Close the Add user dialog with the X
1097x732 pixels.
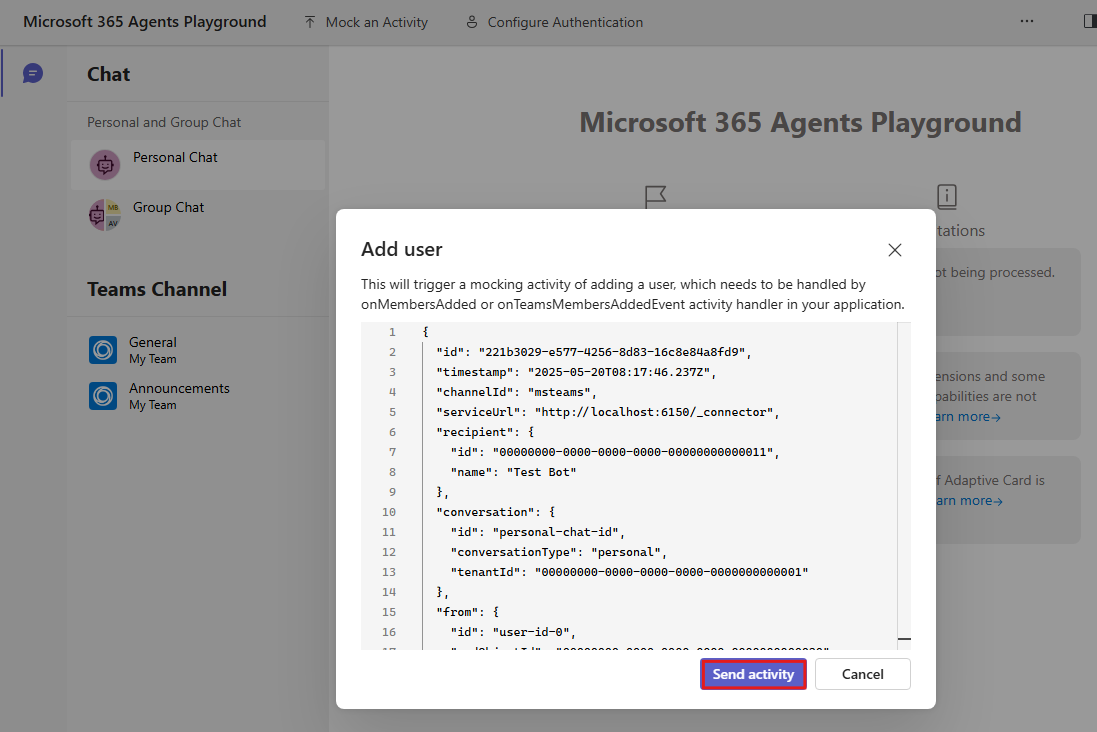pos(894,250)
